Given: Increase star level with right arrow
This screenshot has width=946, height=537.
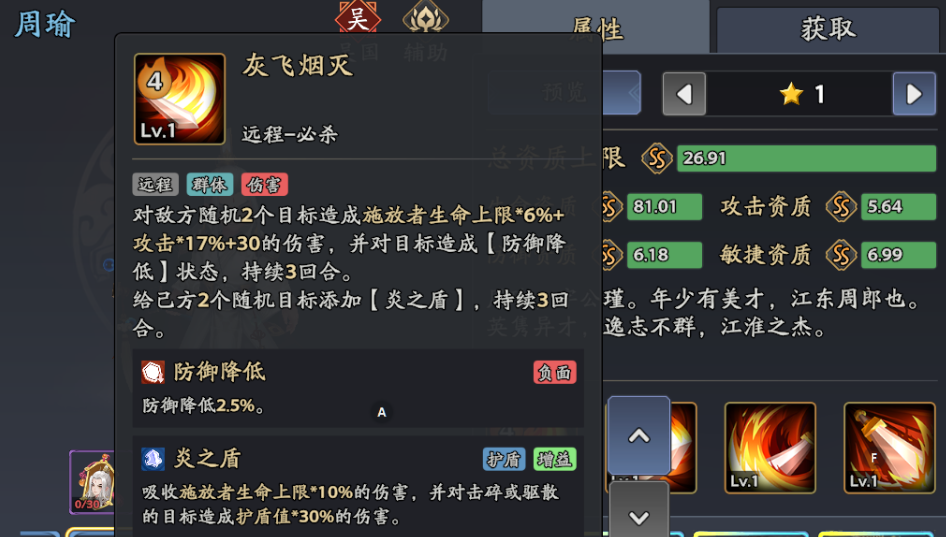Looking at the screenshot, I should (x=914, y=94).
